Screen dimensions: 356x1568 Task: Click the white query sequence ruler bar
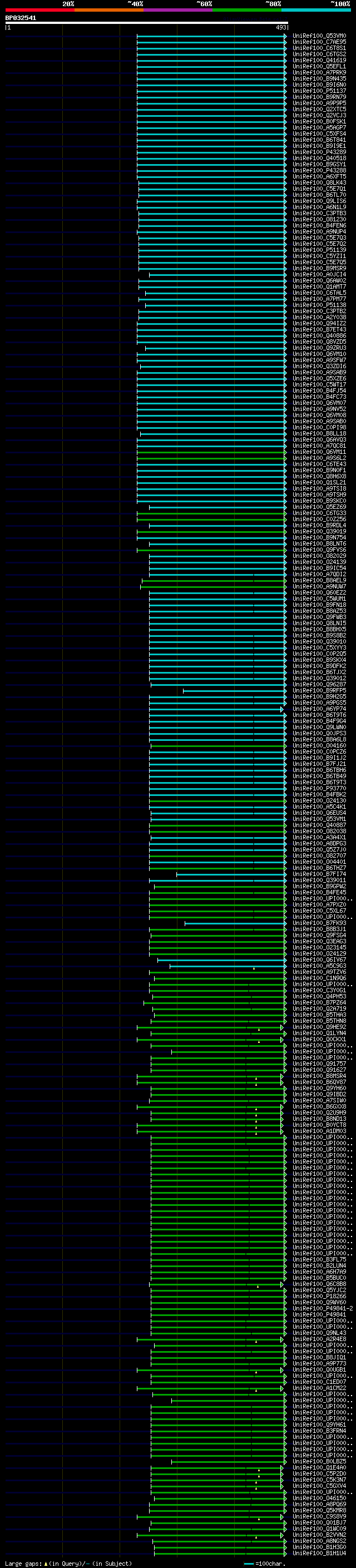point(147,22)
